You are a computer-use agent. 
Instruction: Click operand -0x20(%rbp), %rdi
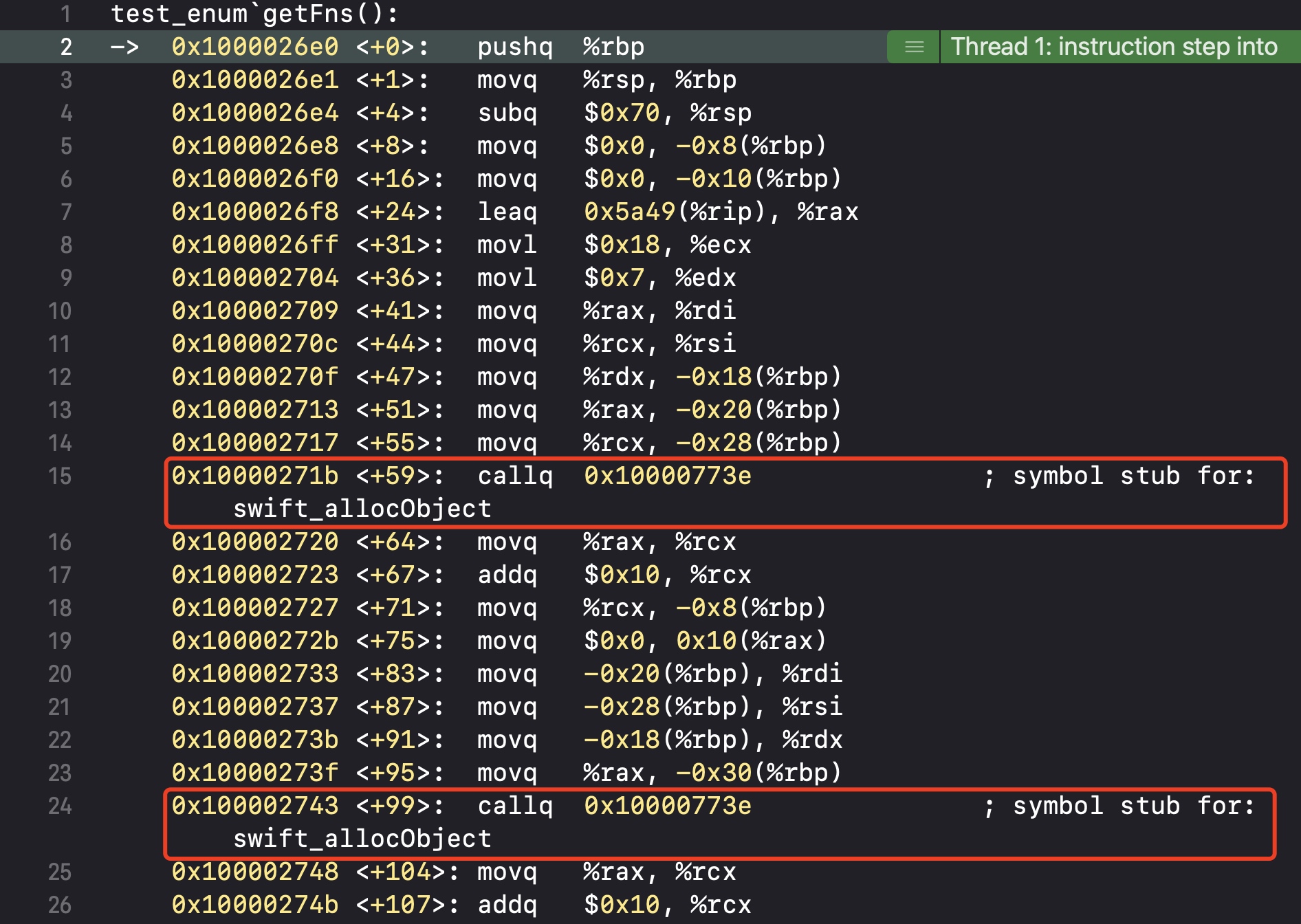(x=713, y=674)
